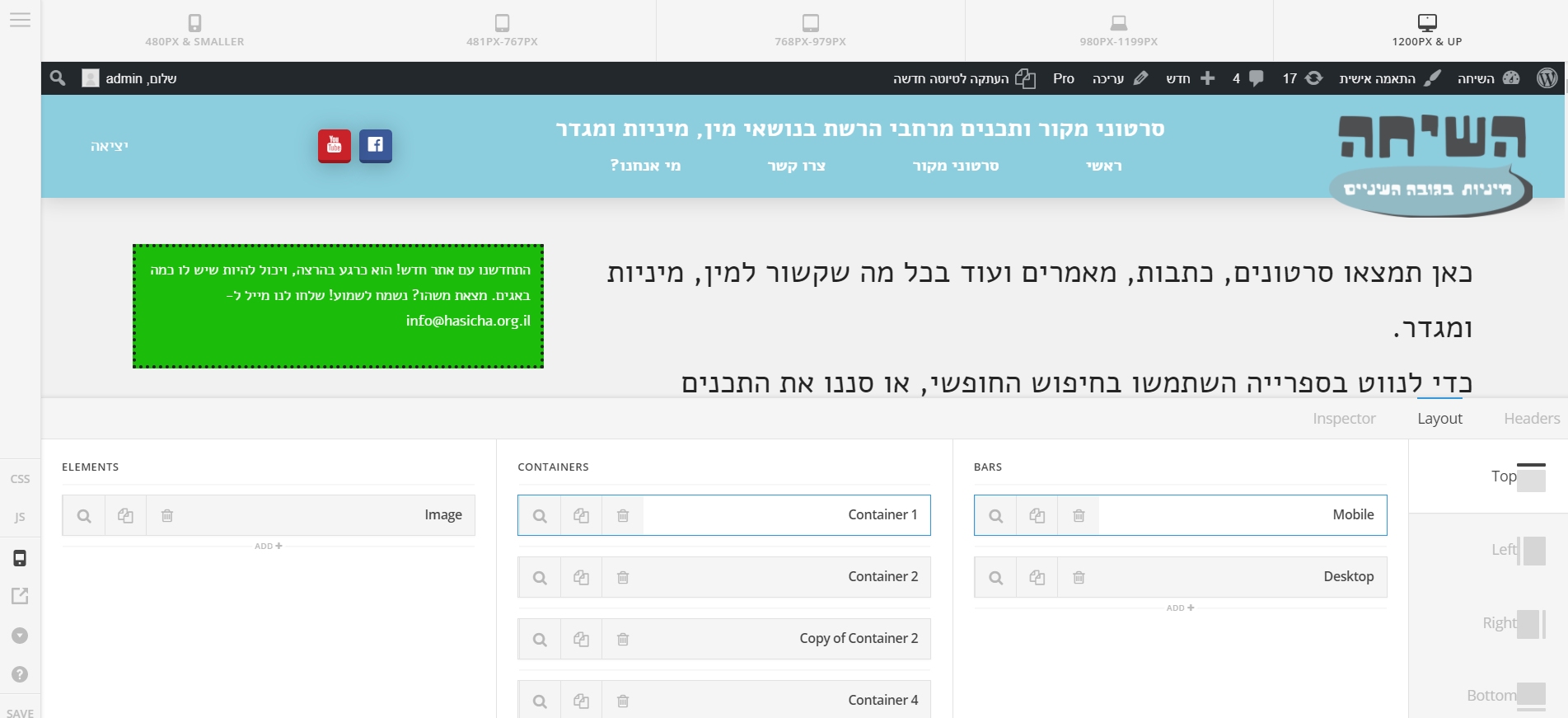Expand the ADD + control under the Desktop bar
The height and width of the screenshot is (718, 1568).
pyautogui.click(x=1180, y=608)
